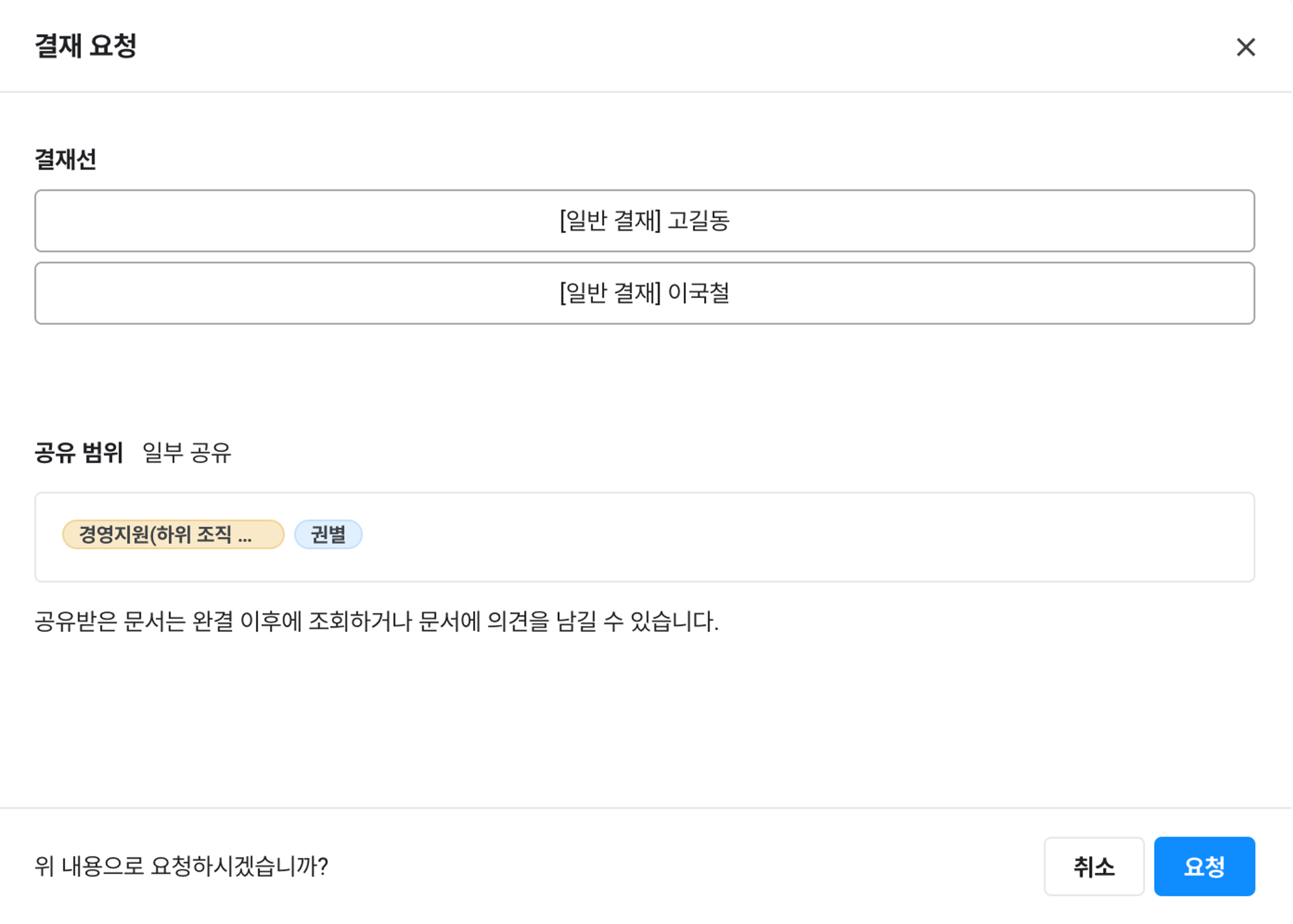Click the name 이국철 in the approval line
This screenshot has width=1293, height=924.
[698, 293]
